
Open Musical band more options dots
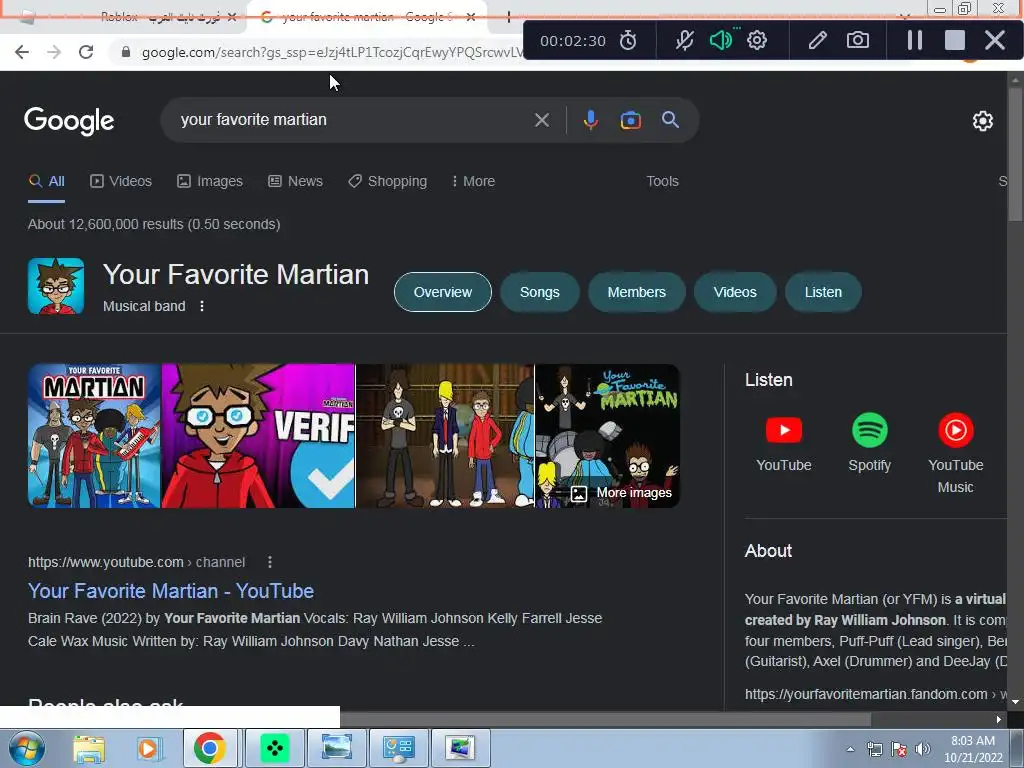[202, 306]
